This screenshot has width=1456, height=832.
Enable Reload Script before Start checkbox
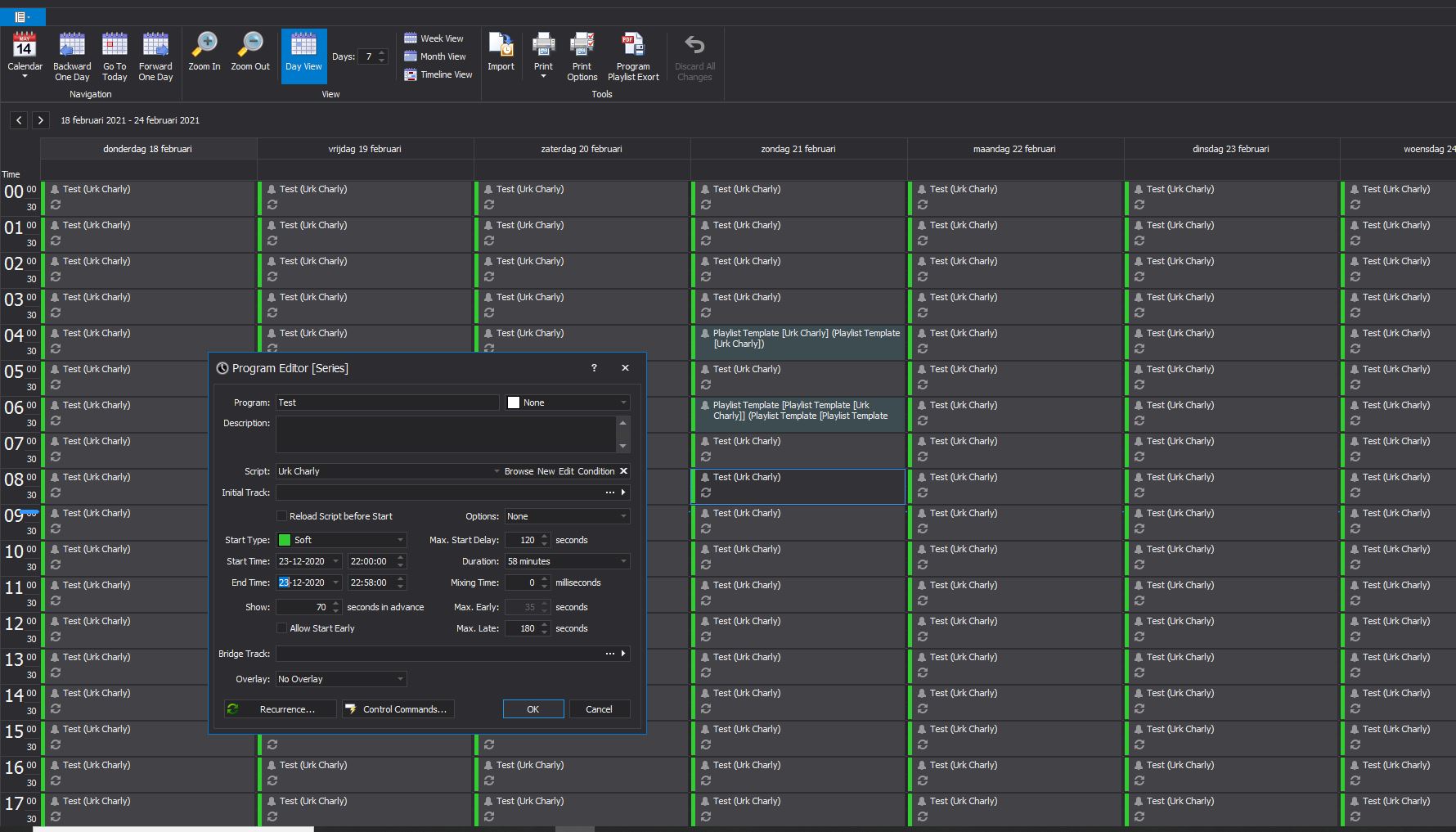(x=282, y=516)
